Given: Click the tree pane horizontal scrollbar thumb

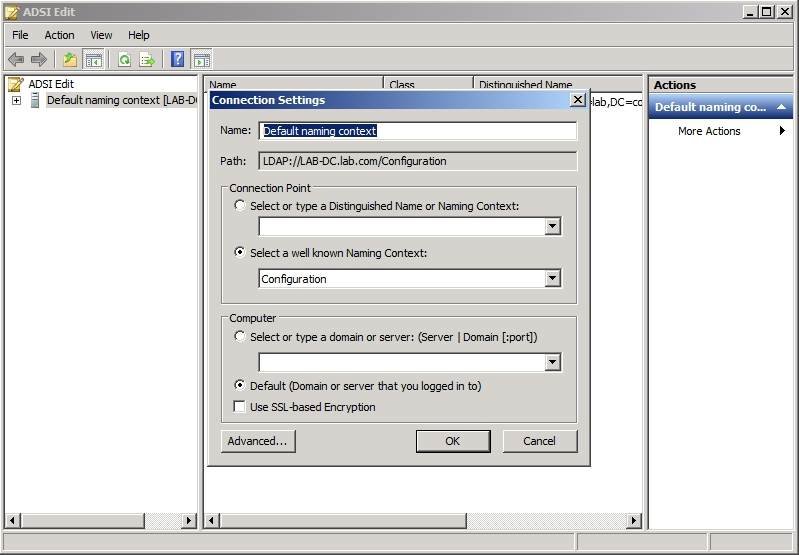Looking at the screenshot, I should (x=82, y=520).
